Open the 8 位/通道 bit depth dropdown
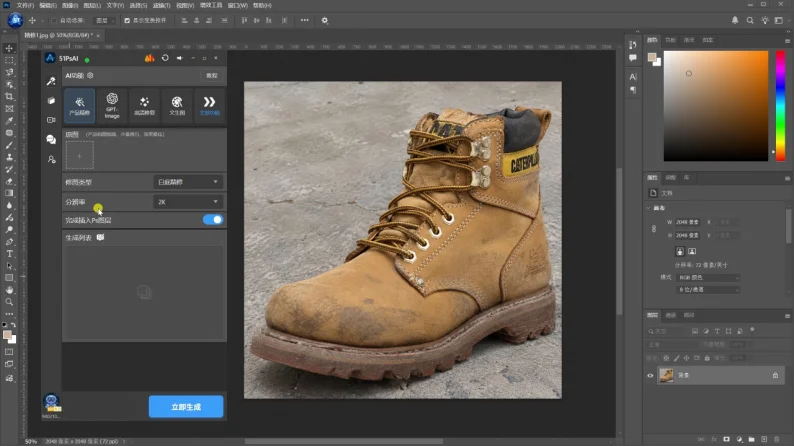 [708, 290]
